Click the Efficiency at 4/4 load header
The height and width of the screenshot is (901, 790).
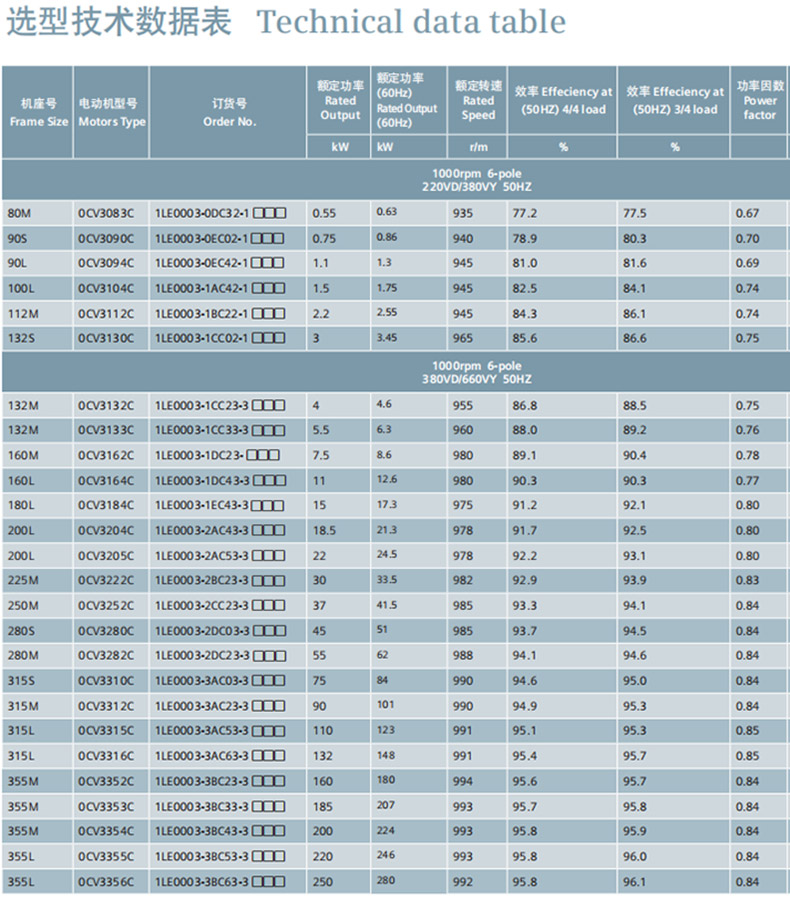[x=561, y=100]
